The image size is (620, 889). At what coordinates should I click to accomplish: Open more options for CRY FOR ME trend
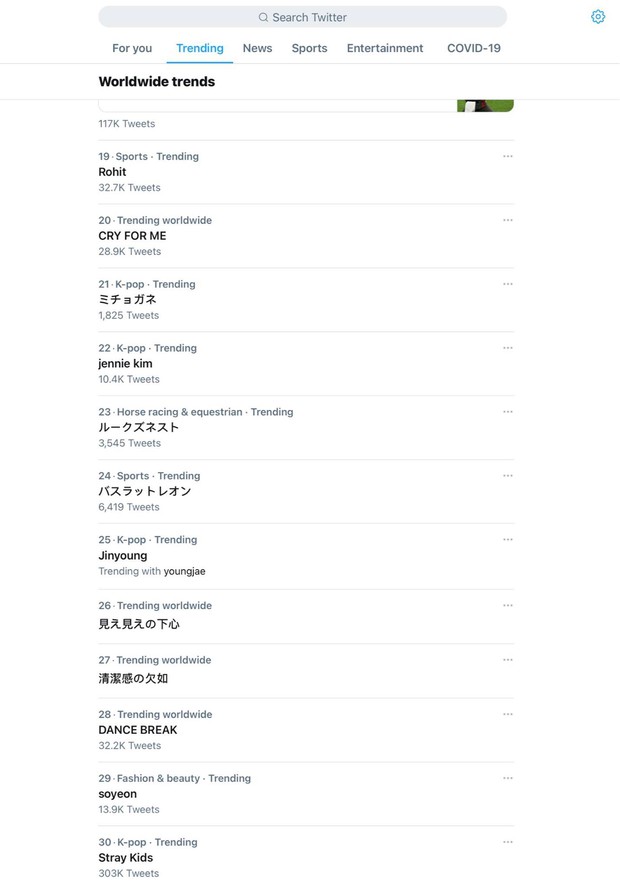coord(508,220)
